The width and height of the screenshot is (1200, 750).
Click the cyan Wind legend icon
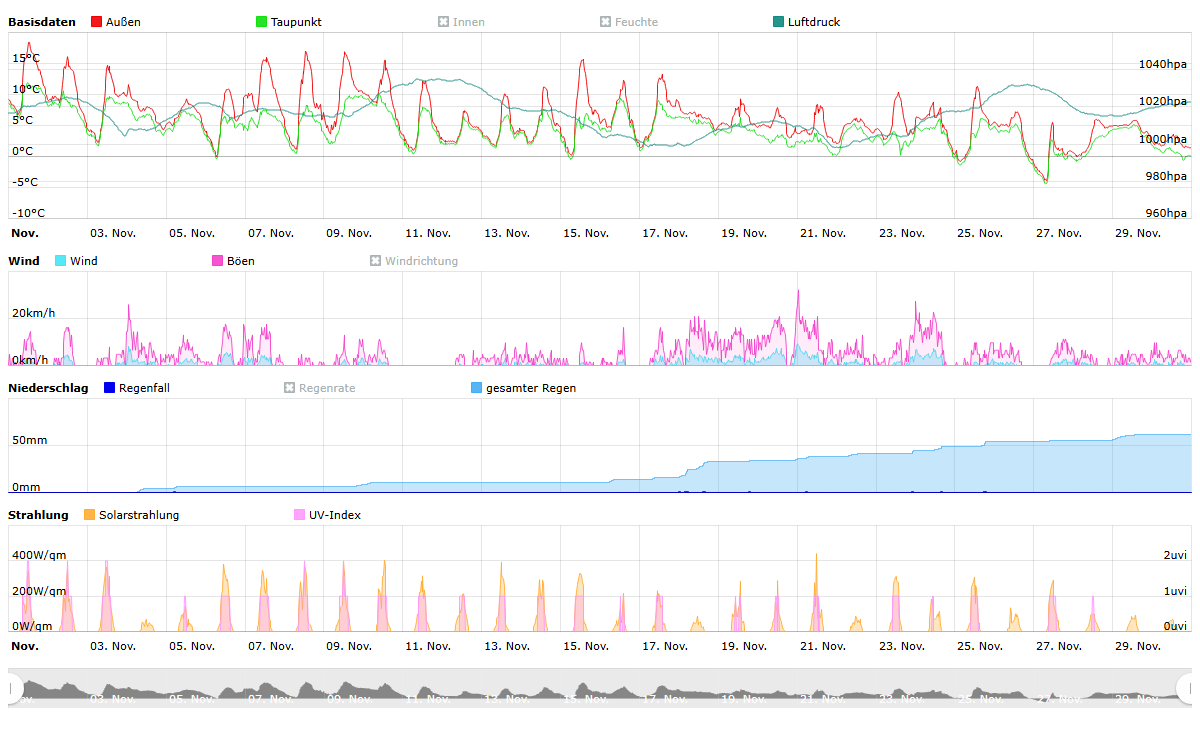click(x=61, y=261)
